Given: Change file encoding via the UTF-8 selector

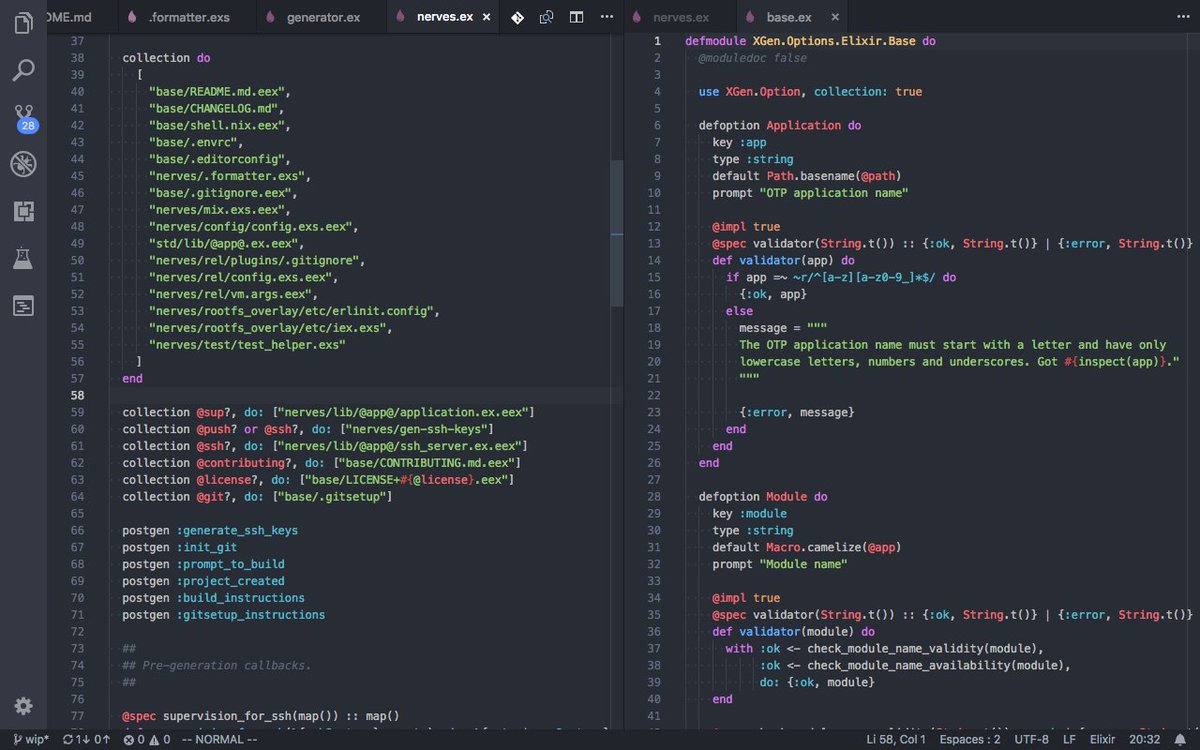Looking at the screenshot, I should [1031, 740].
